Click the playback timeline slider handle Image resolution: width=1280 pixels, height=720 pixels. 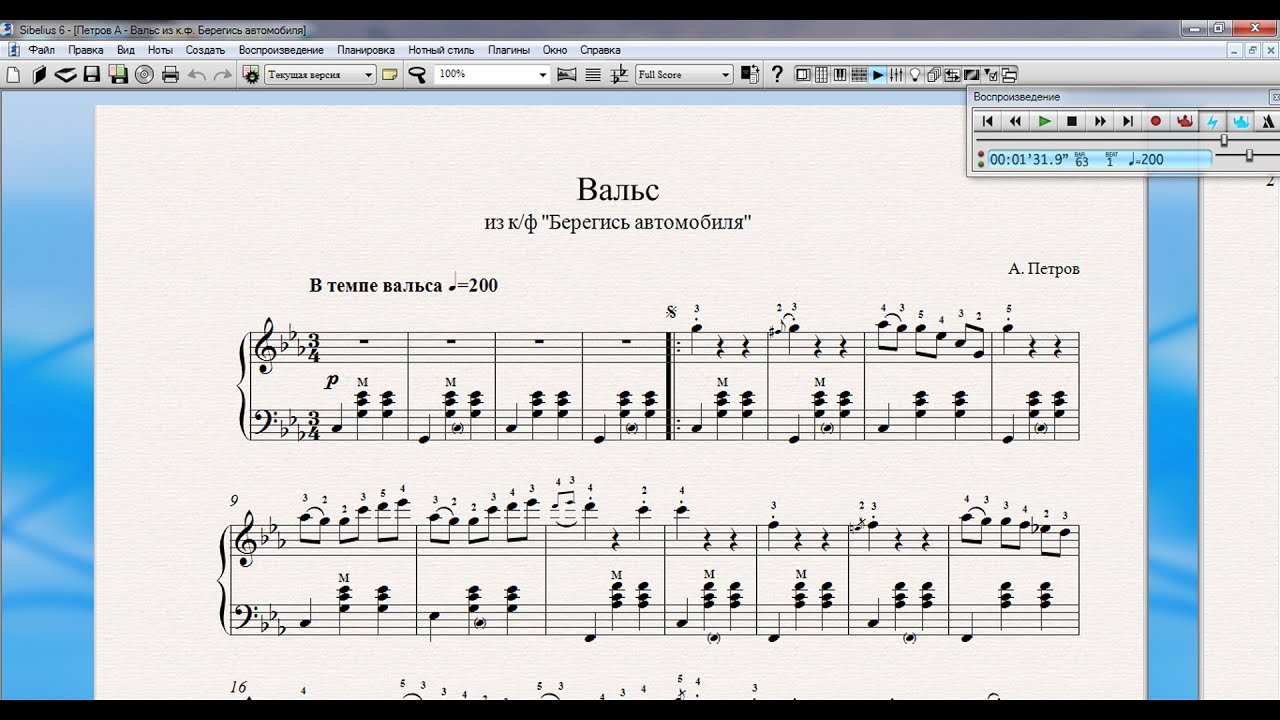(x=1223, y=141)
